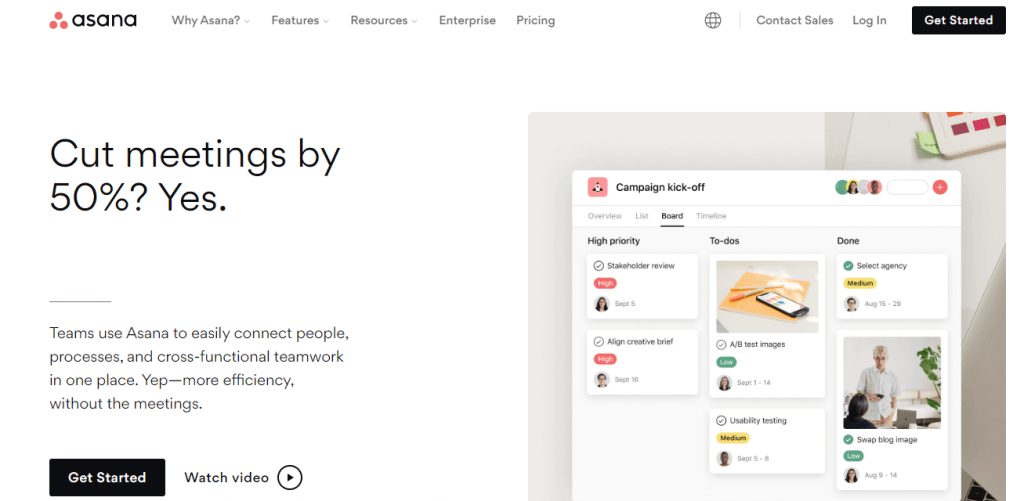Click the Cut meetings by 50% headline
This screenshot has height=501, width=1024.
tap(195, 175)
